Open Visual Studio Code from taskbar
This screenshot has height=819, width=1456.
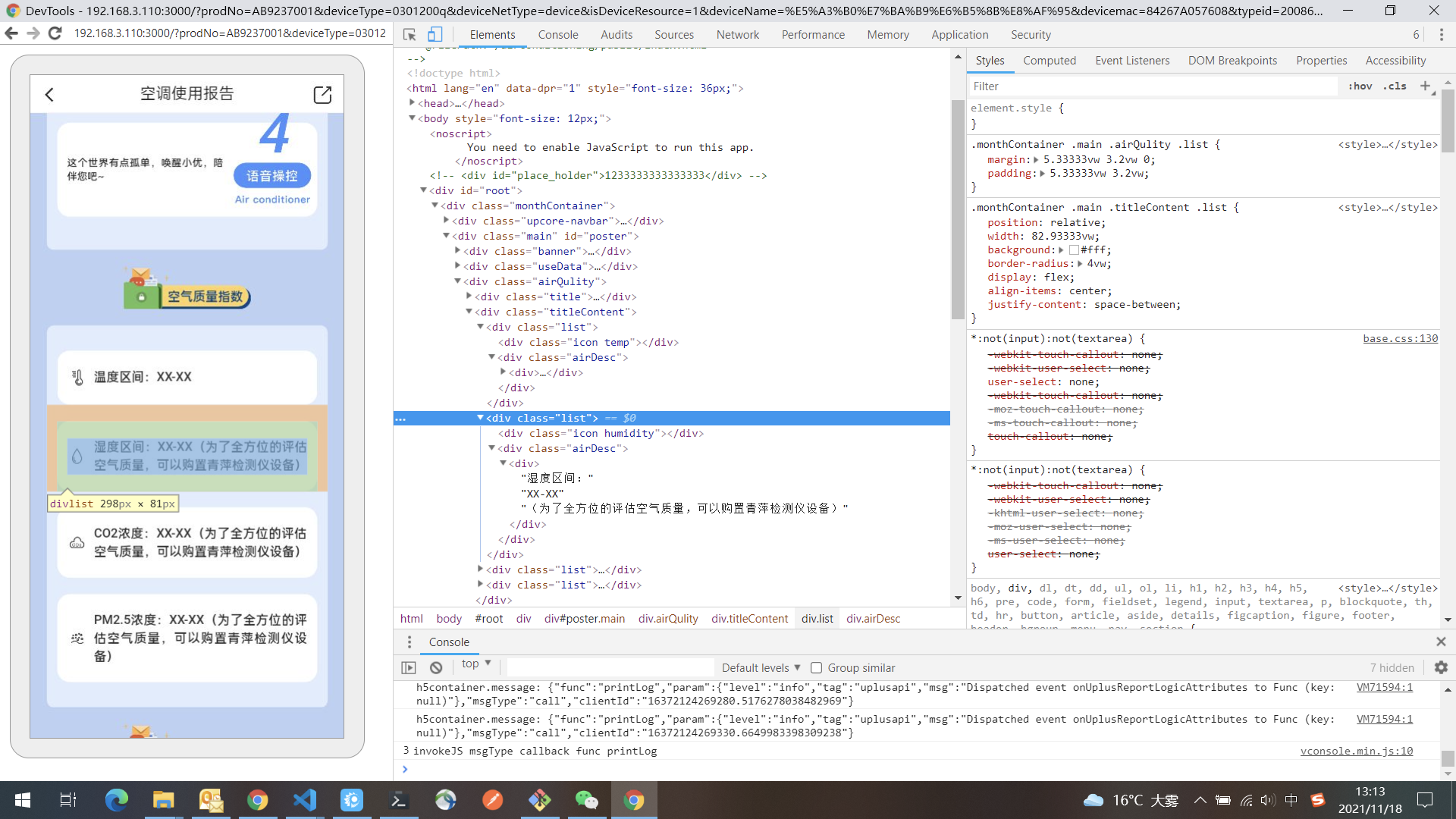click(305, 800)
